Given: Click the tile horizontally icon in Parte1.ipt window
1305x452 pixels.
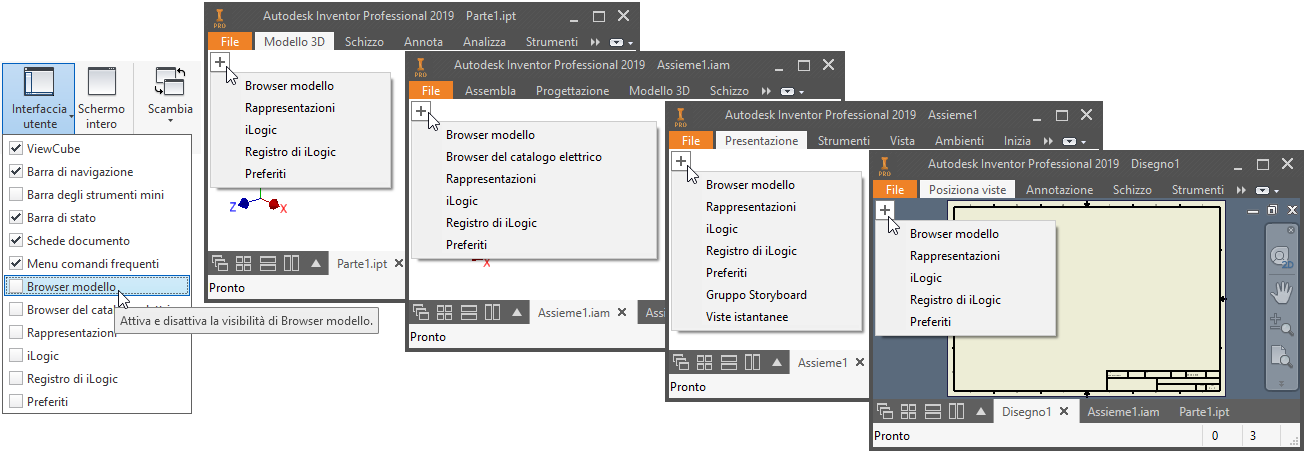Looking at the screenshot, I should [x=268, y=264].
